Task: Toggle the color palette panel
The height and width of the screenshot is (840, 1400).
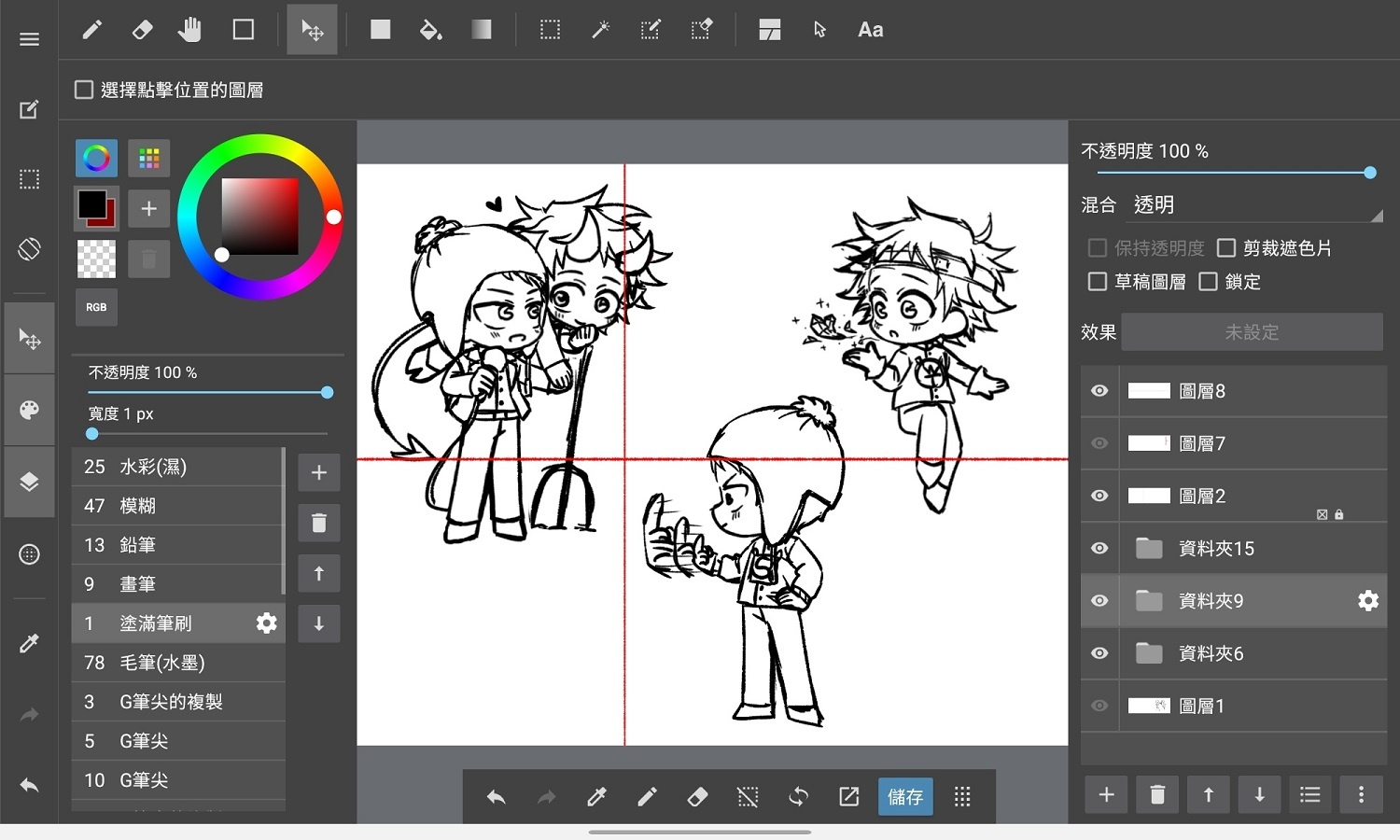Action: 29,410
